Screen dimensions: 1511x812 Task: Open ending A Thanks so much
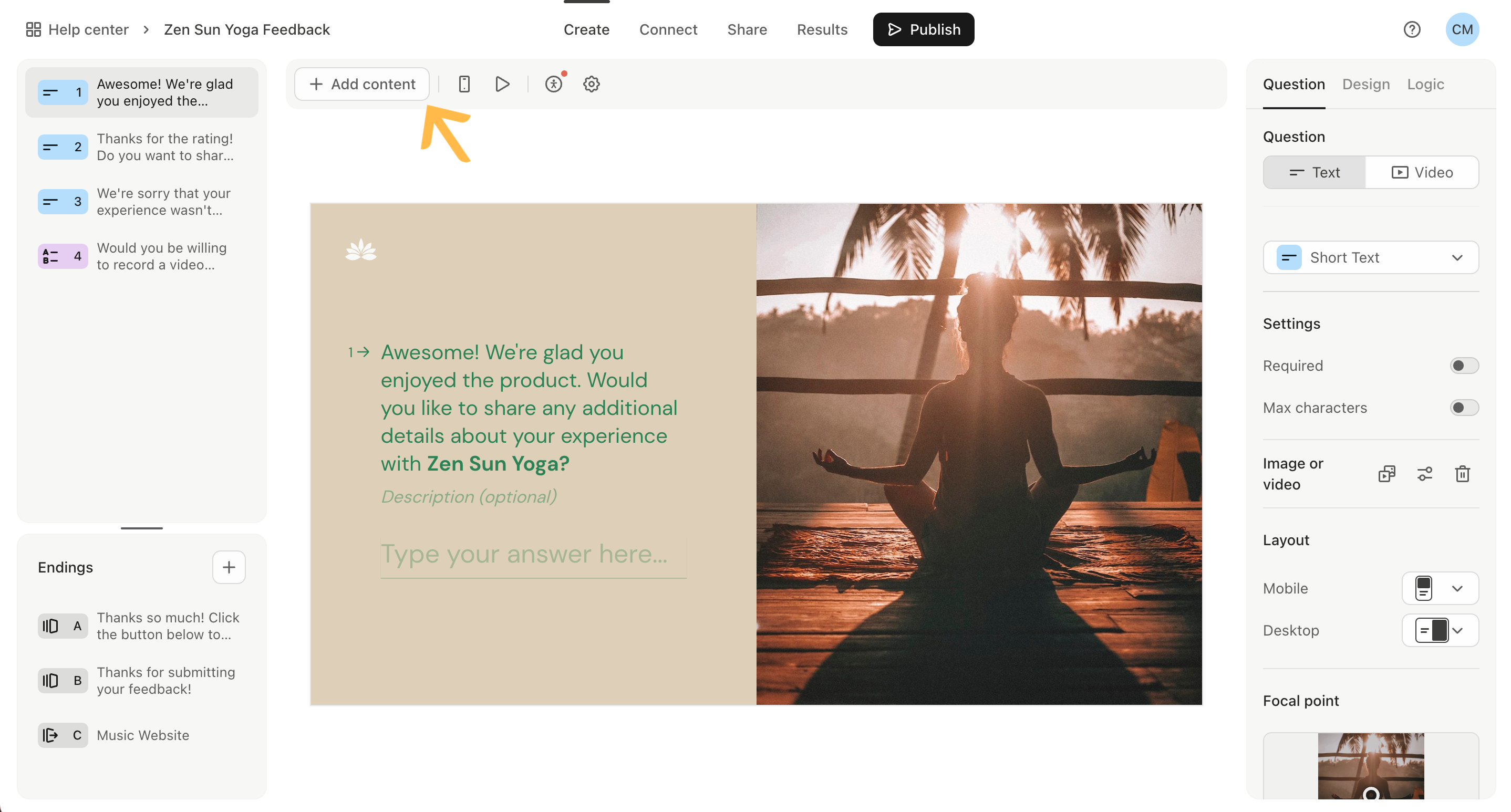141,626
